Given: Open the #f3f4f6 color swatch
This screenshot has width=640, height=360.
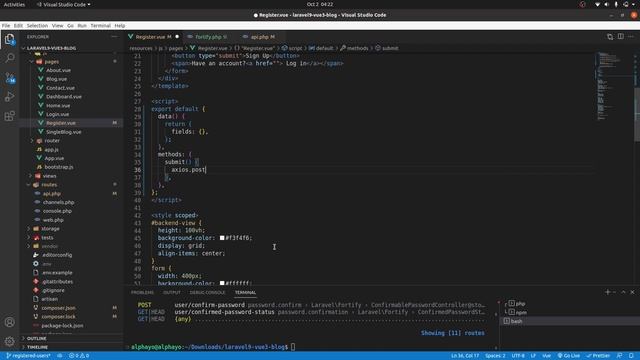Looking at the screenshot, I should pos(222,238).
